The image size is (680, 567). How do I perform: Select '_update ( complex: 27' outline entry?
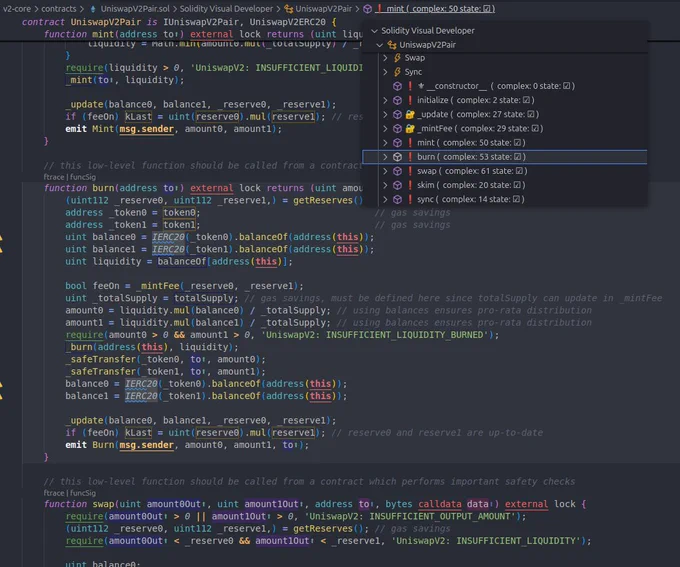tap(478, 115)
